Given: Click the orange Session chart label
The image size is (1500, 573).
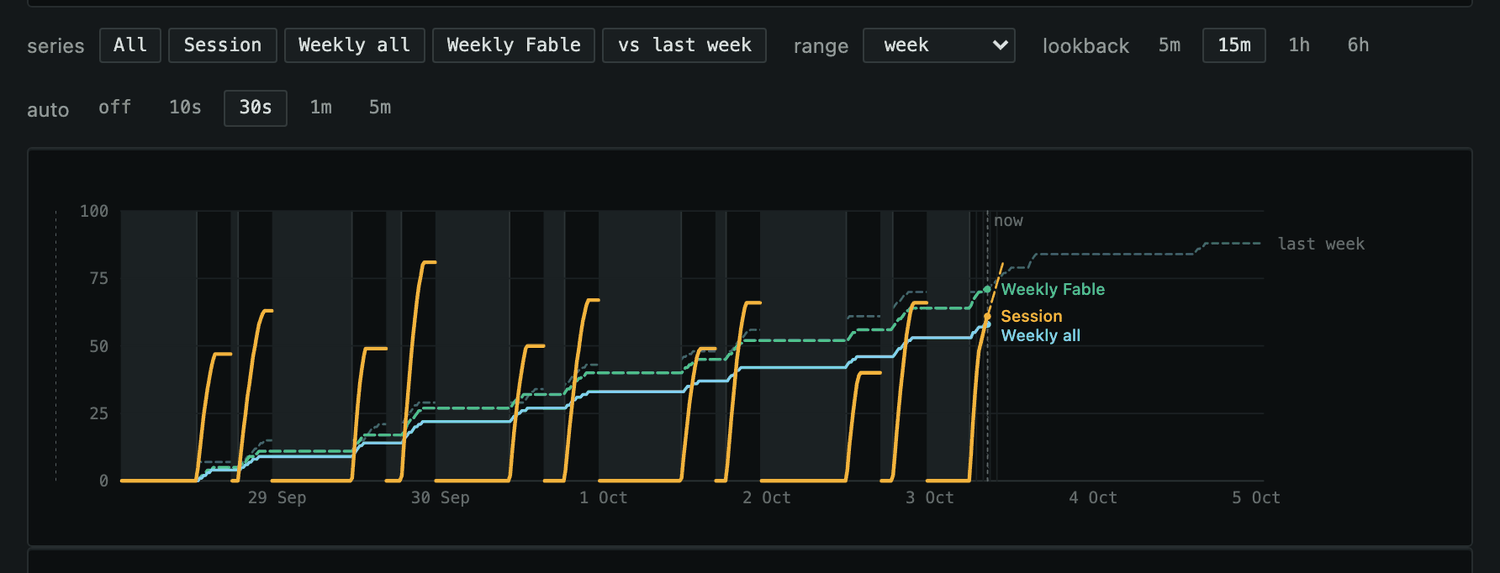Looking at the screenshot, I should coord(1031,316).
